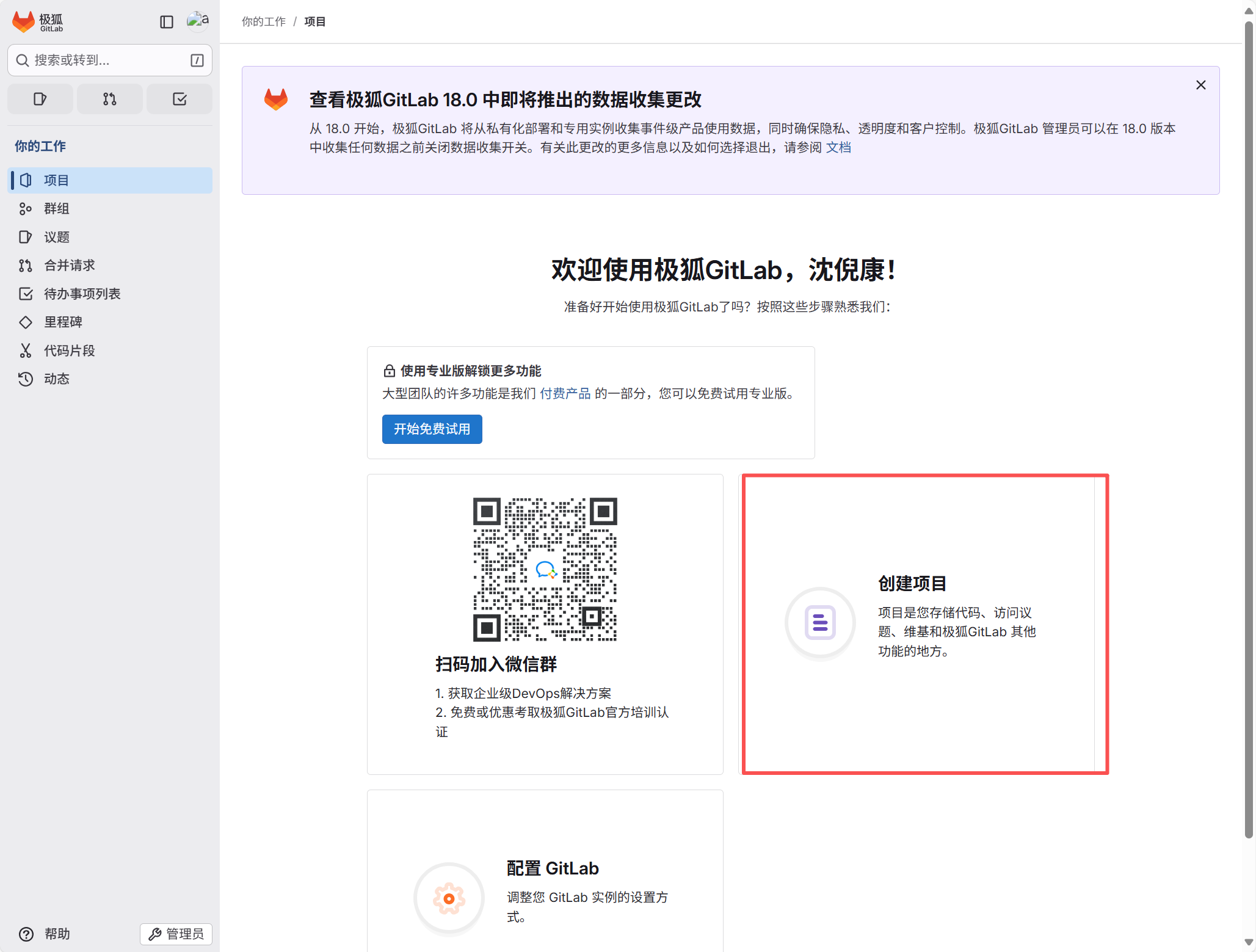
Task: Open to-do list shortcut icon
Action: (x=180, y=99)
